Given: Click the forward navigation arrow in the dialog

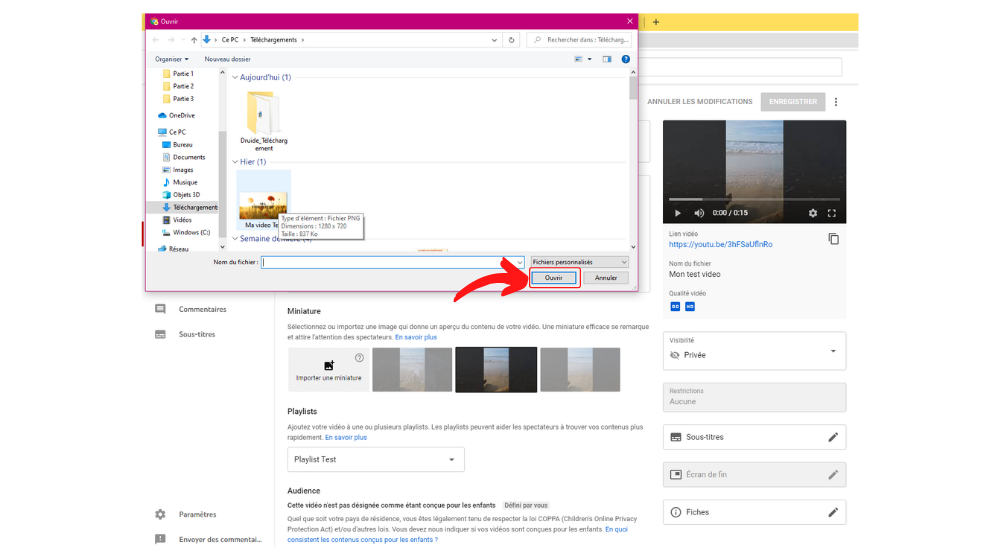Looking at the screenshot, I should coord(171,40).
